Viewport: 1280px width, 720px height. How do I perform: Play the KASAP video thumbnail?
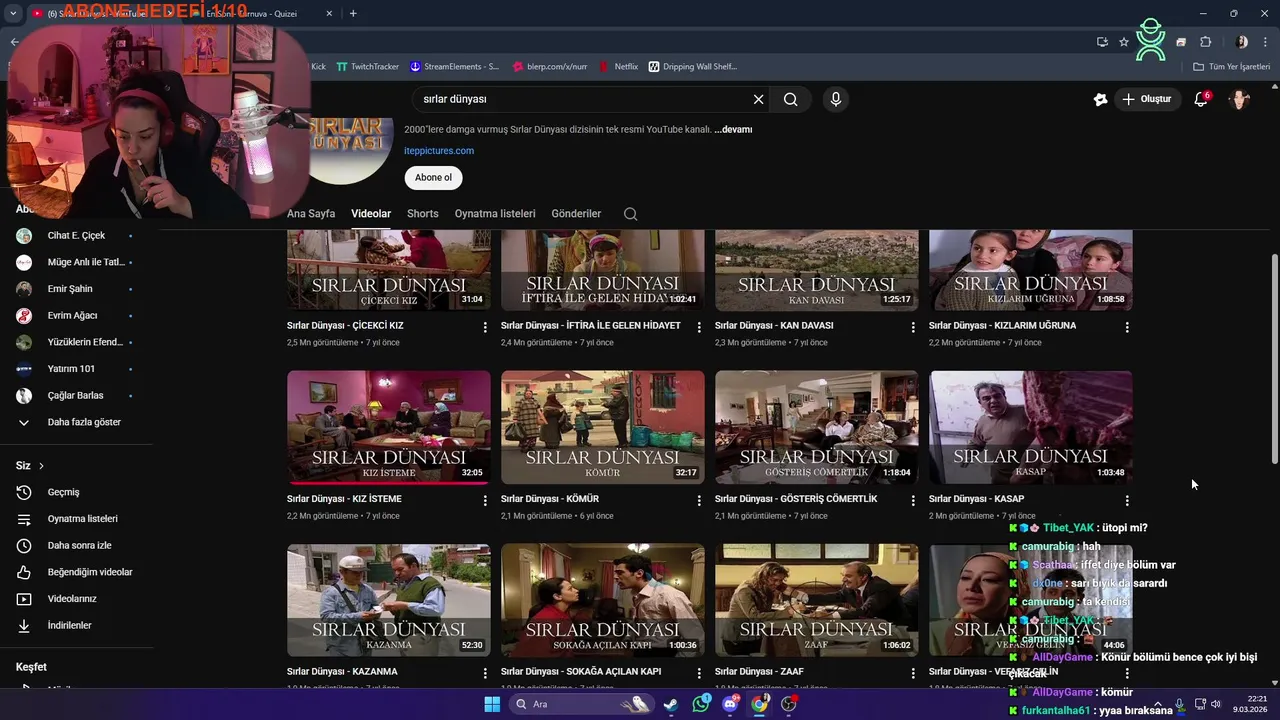(x=1031, y=427)
